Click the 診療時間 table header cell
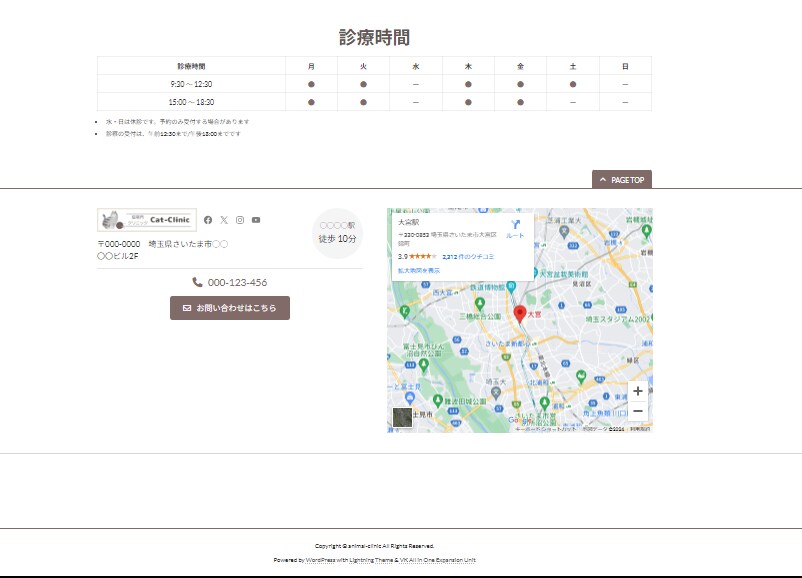Viewport: 802px width, 578px height. click(191, 66)
